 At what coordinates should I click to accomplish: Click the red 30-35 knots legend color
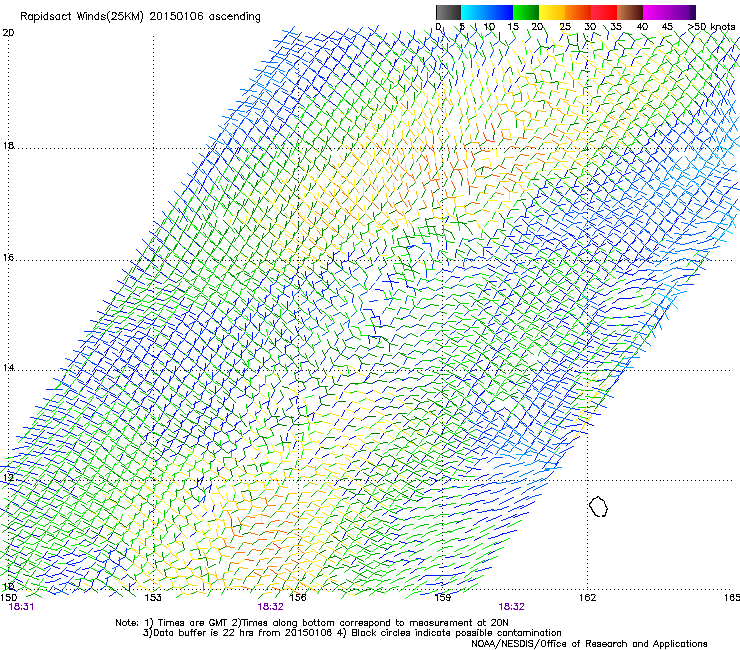pyautogui.click(x=604, y=12)
